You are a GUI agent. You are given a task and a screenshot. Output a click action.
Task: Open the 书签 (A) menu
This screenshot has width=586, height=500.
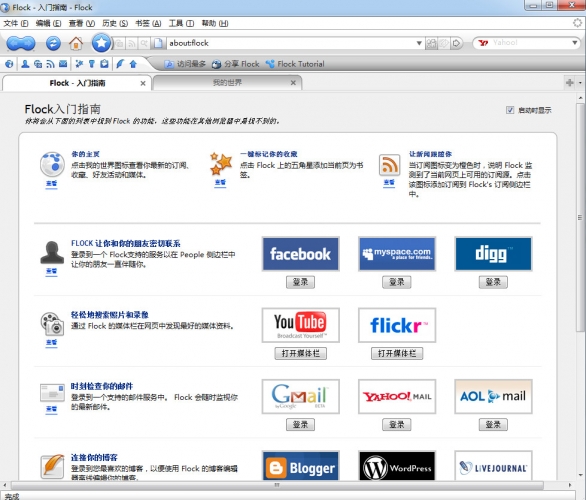[x=148, y=23]
